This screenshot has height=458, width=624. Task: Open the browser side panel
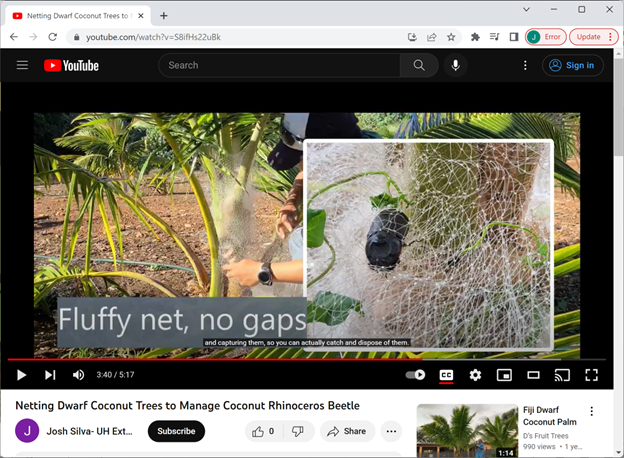[x=514, y=37]
